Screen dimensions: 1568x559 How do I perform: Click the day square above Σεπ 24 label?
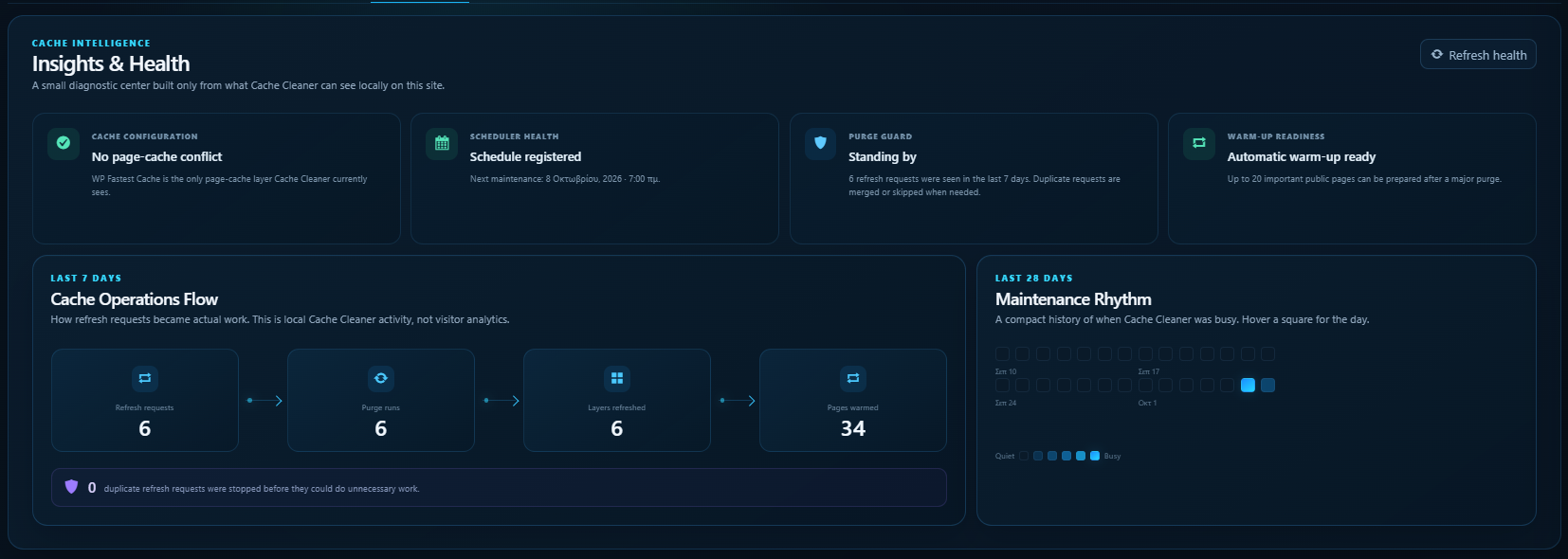coord(1002,385)
